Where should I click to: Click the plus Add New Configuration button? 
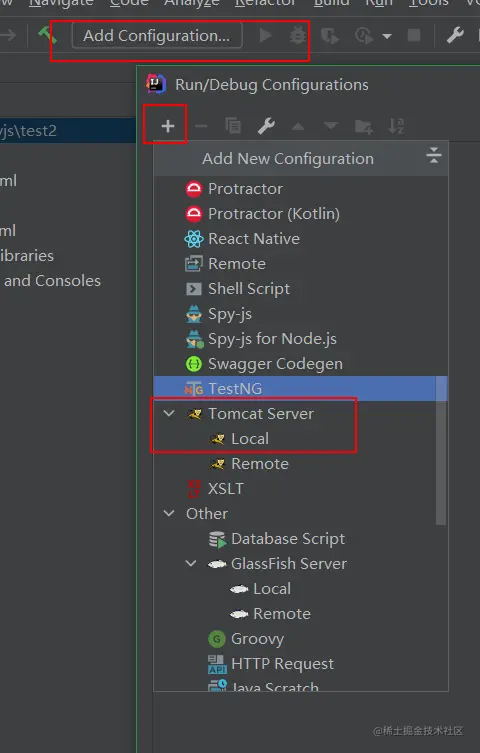[x=168, y=126]
